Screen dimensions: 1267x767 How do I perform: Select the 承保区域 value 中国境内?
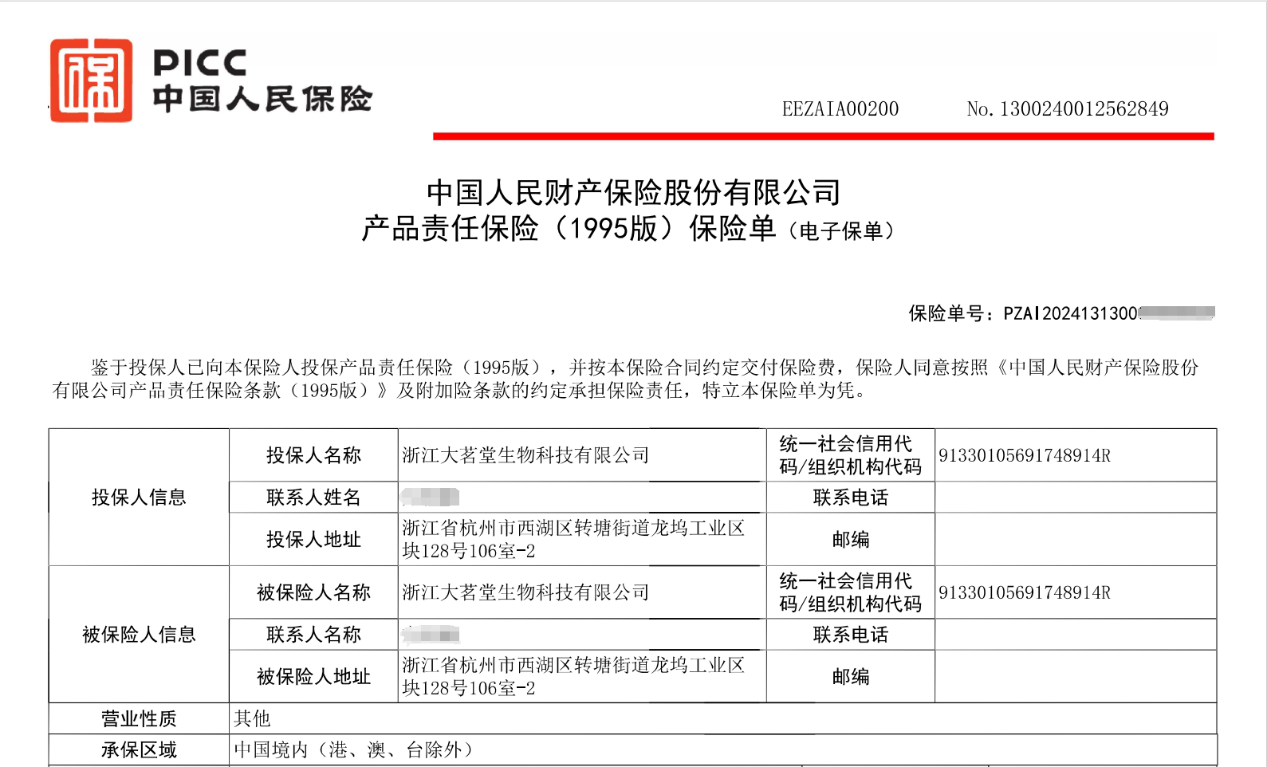pos(352,750)
